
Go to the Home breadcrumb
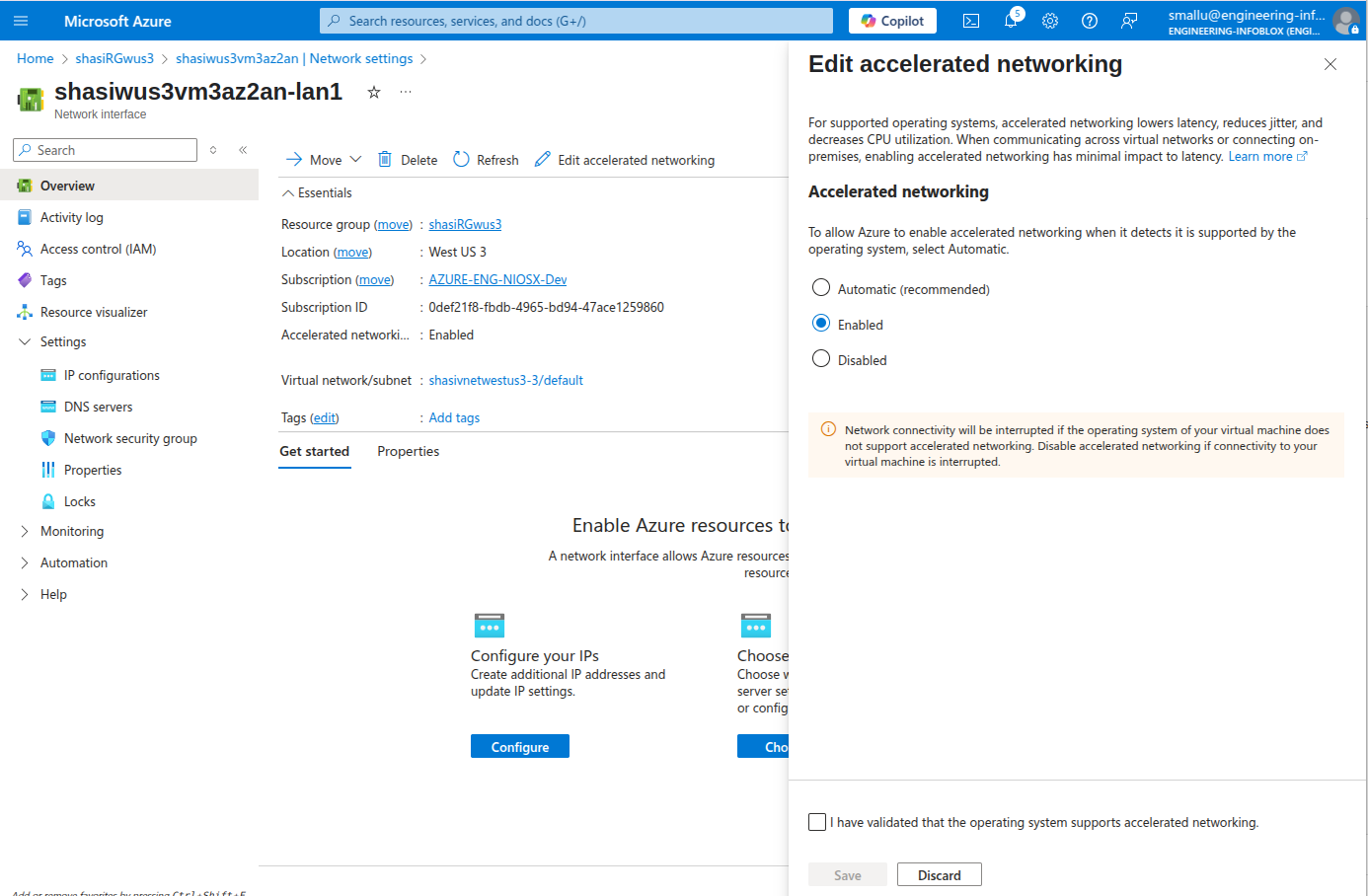click(36, 59)
